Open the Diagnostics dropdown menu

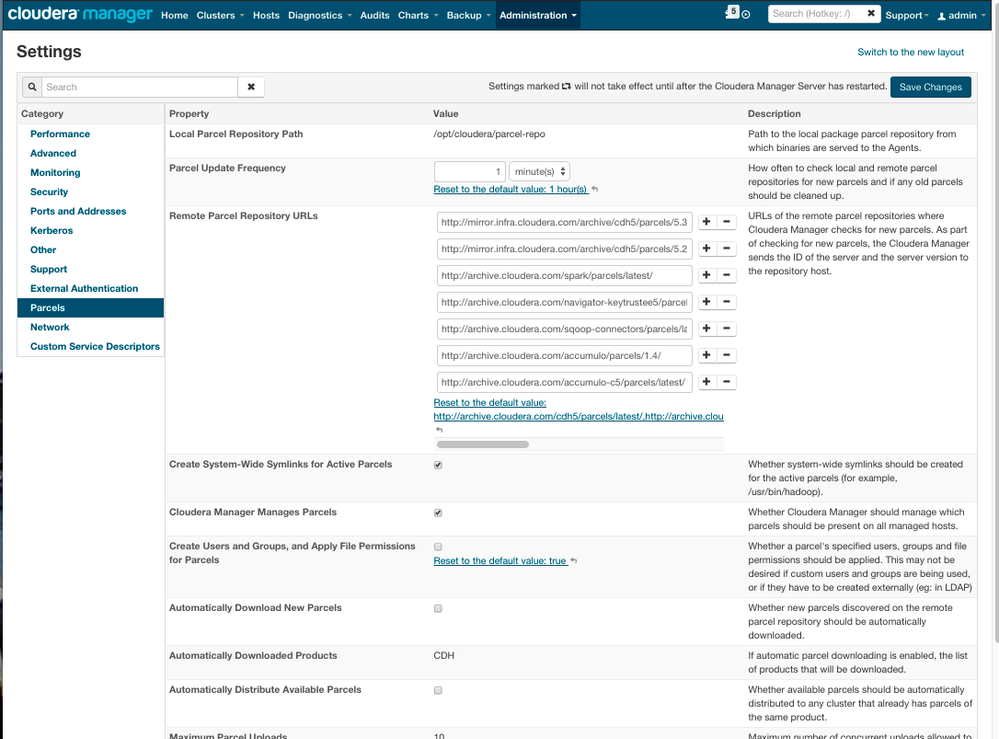320,15
